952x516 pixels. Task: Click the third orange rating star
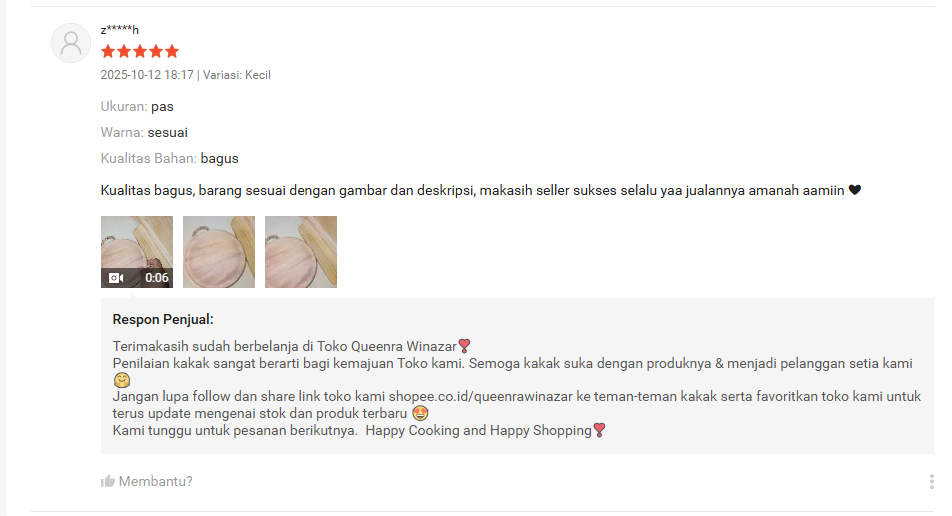(140, 52)
